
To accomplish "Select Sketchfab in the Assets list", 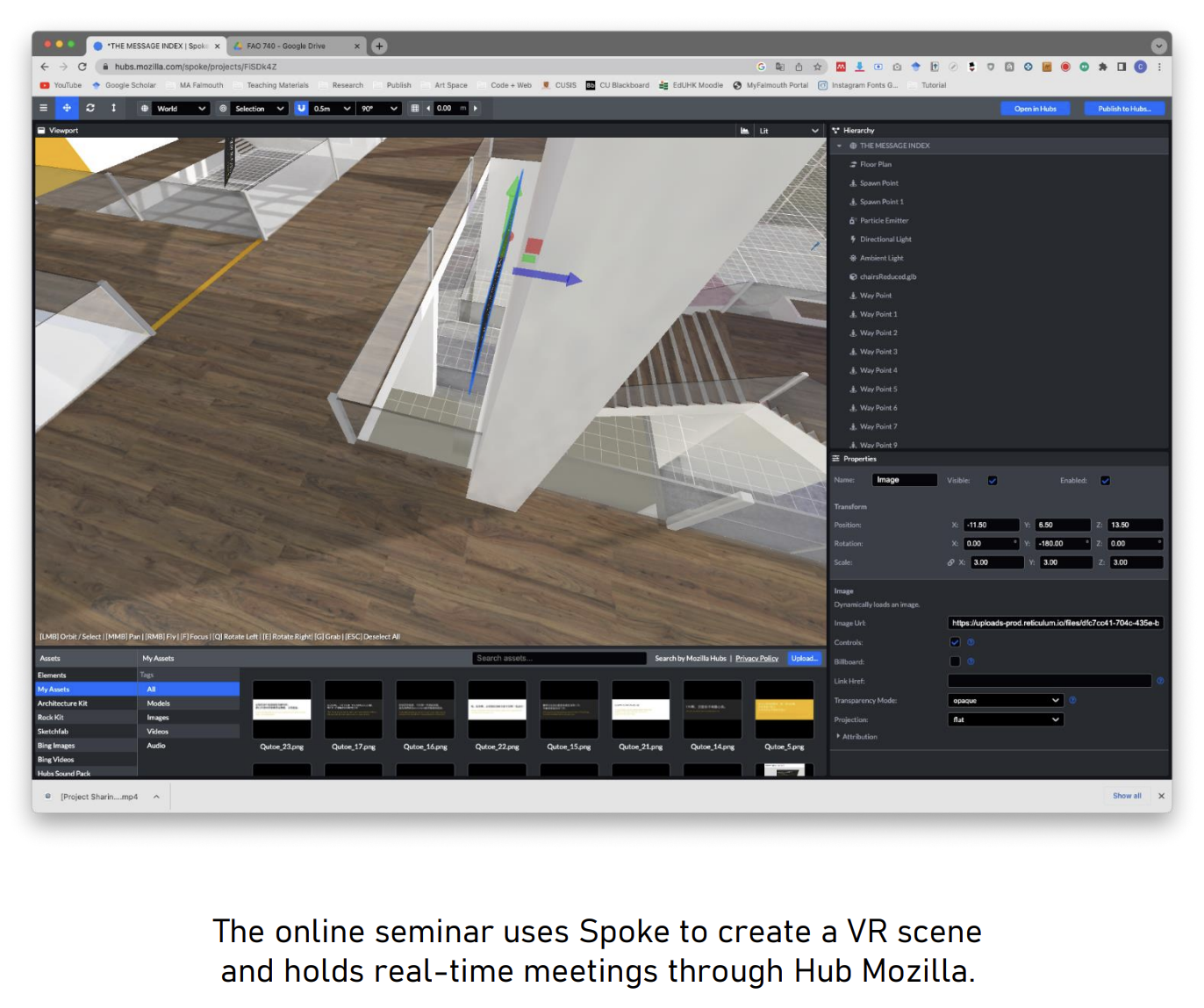I will click(53, 732).
